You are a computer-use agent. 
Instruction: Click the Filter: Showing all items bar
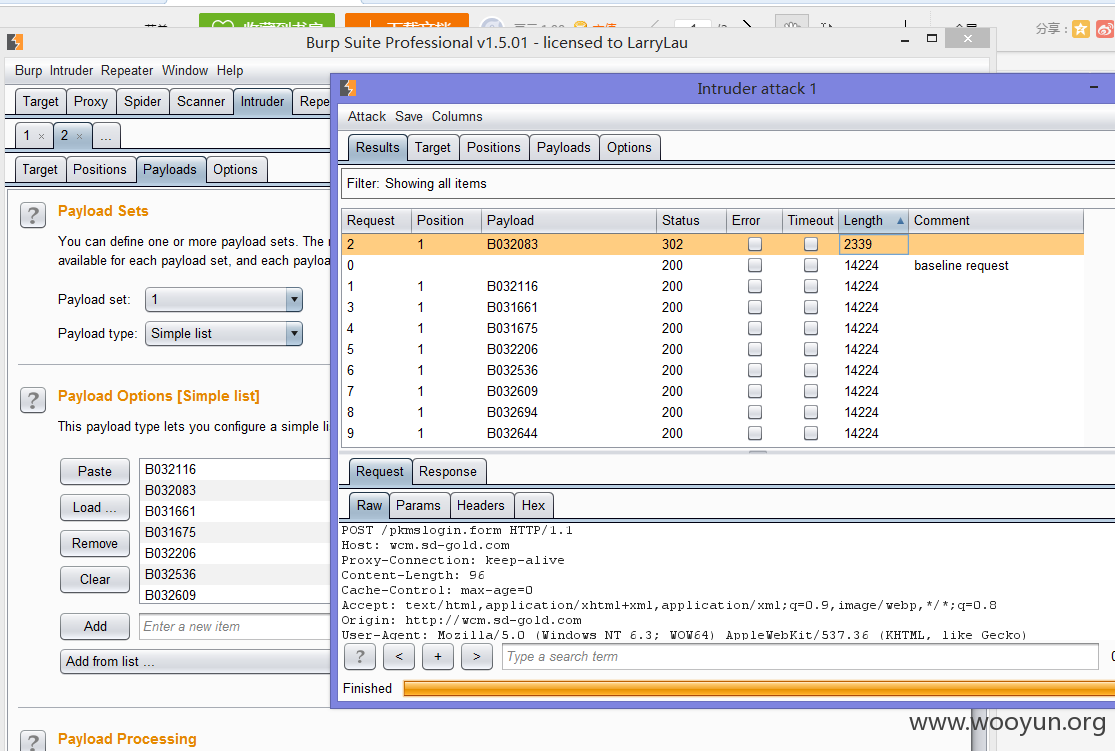[x=727, y=183]
